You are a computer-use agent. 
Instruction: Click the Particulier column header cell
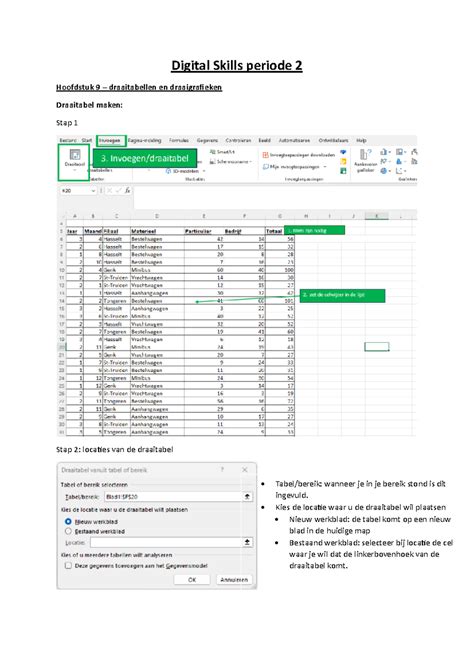coord(204,231)
